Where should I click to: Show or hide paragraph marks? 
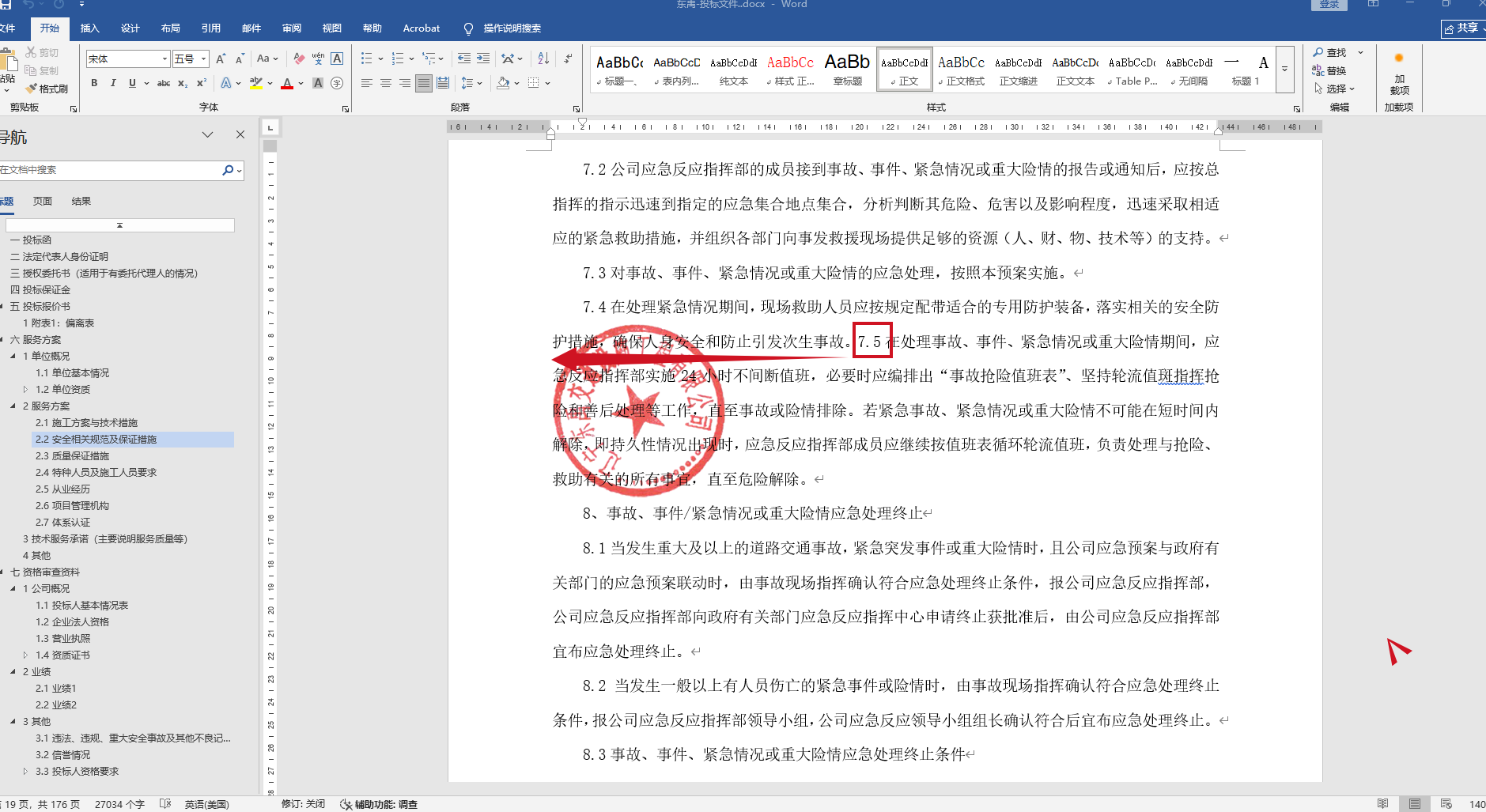pyautogui.click(x=568, y=59)
